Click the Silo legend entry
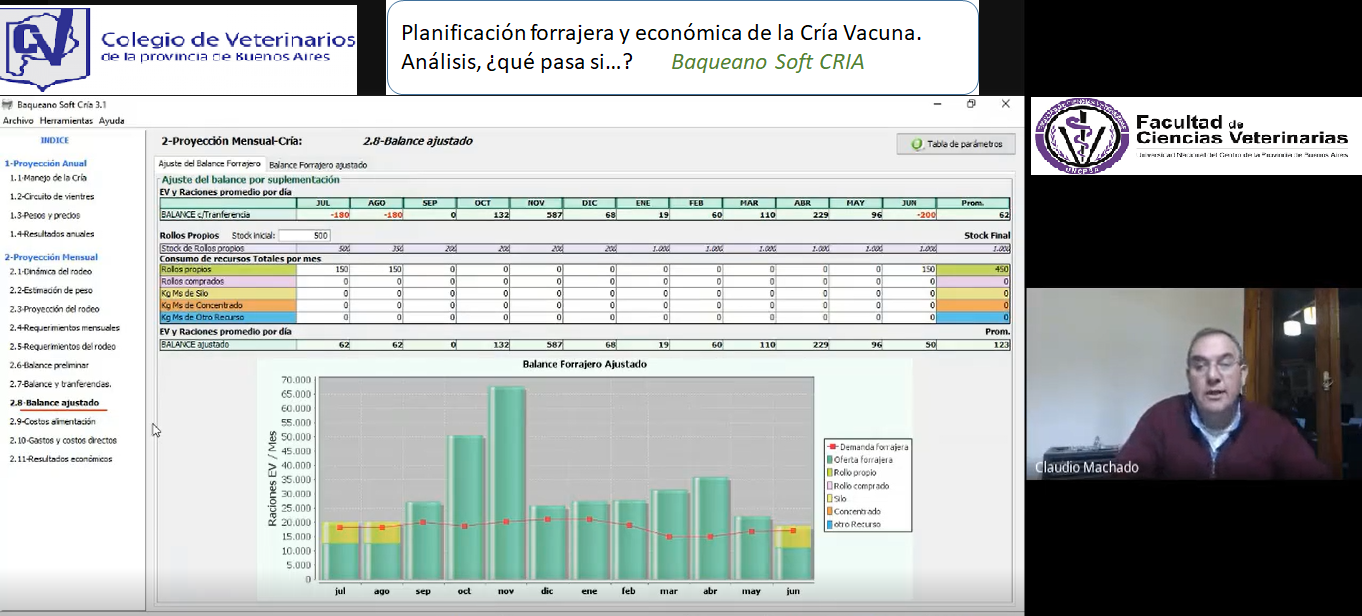This screenshot has width=1362, height=616. [x=836, y=498]
